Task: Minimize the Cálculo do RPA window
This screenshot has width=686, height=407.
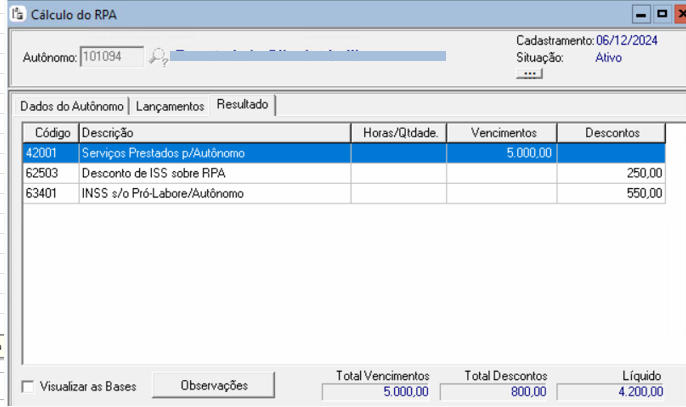Action: (x=641, y=15)
